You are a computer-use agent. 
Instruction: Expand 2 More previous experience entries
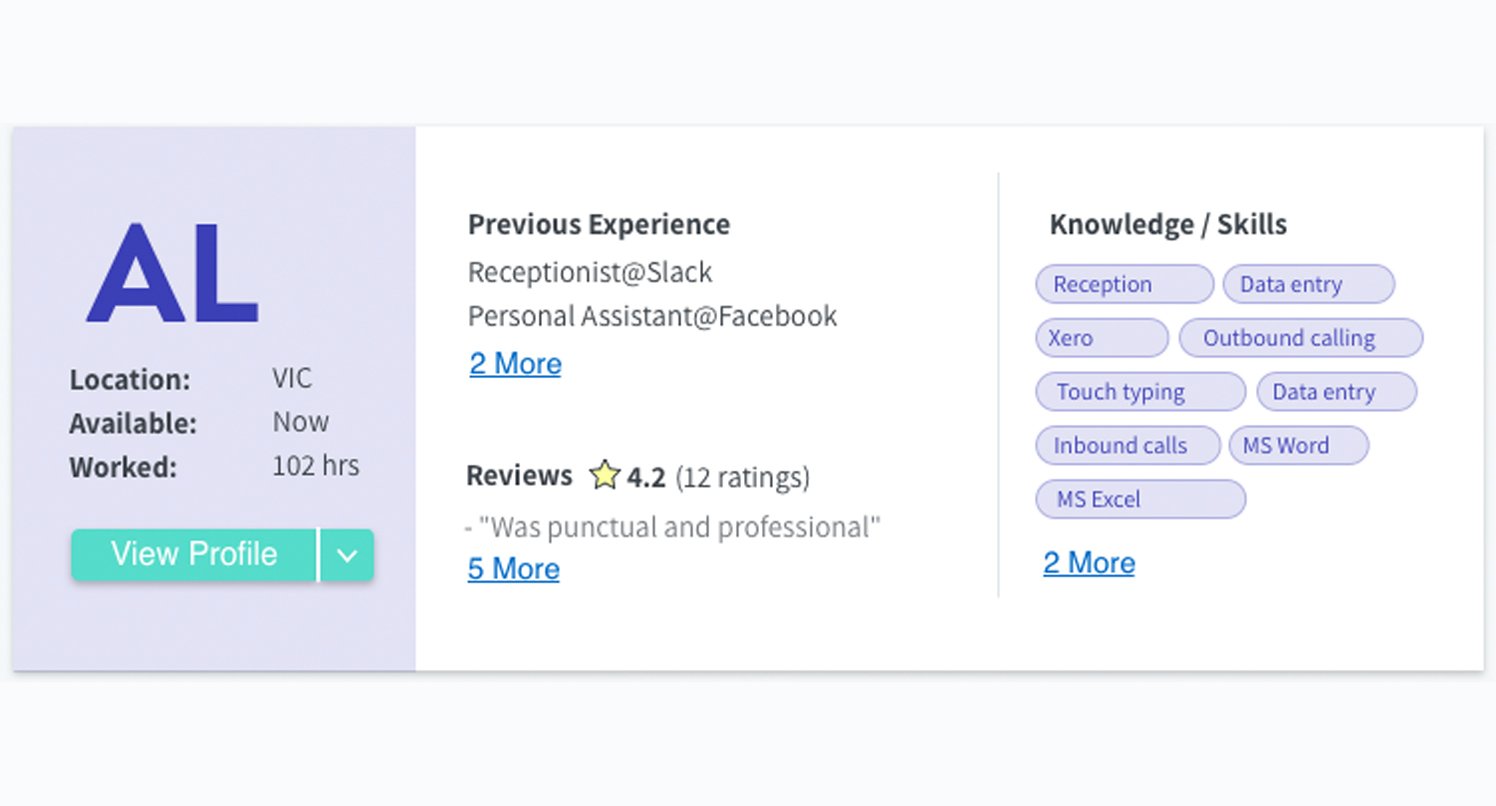pyautogui.click(x=516, y=363)
